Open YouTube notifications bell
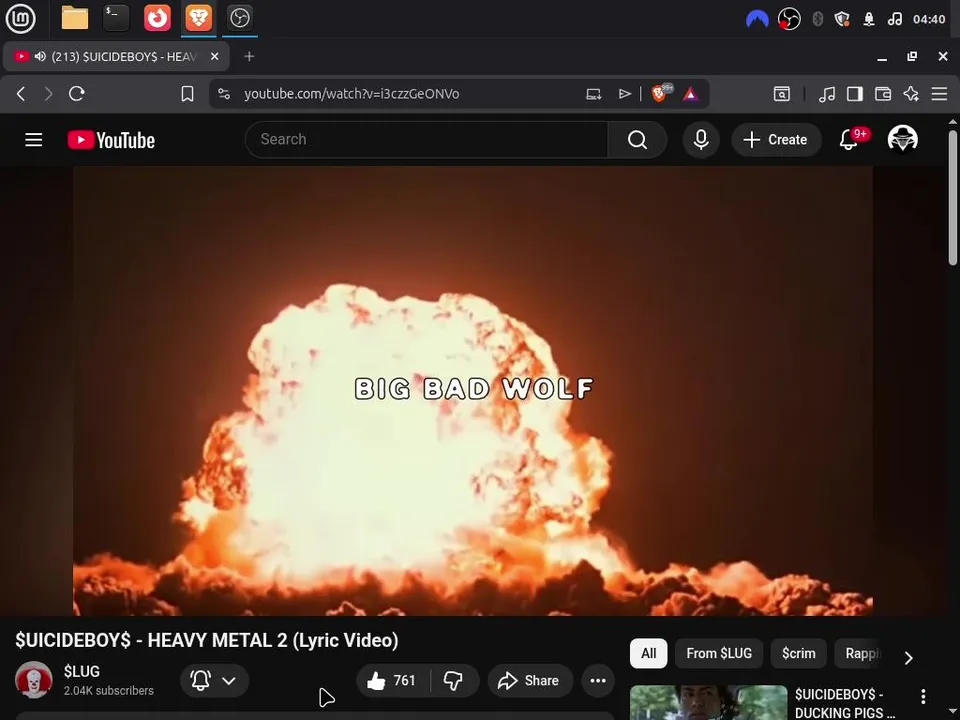The image size is (960, 720). 849,140
